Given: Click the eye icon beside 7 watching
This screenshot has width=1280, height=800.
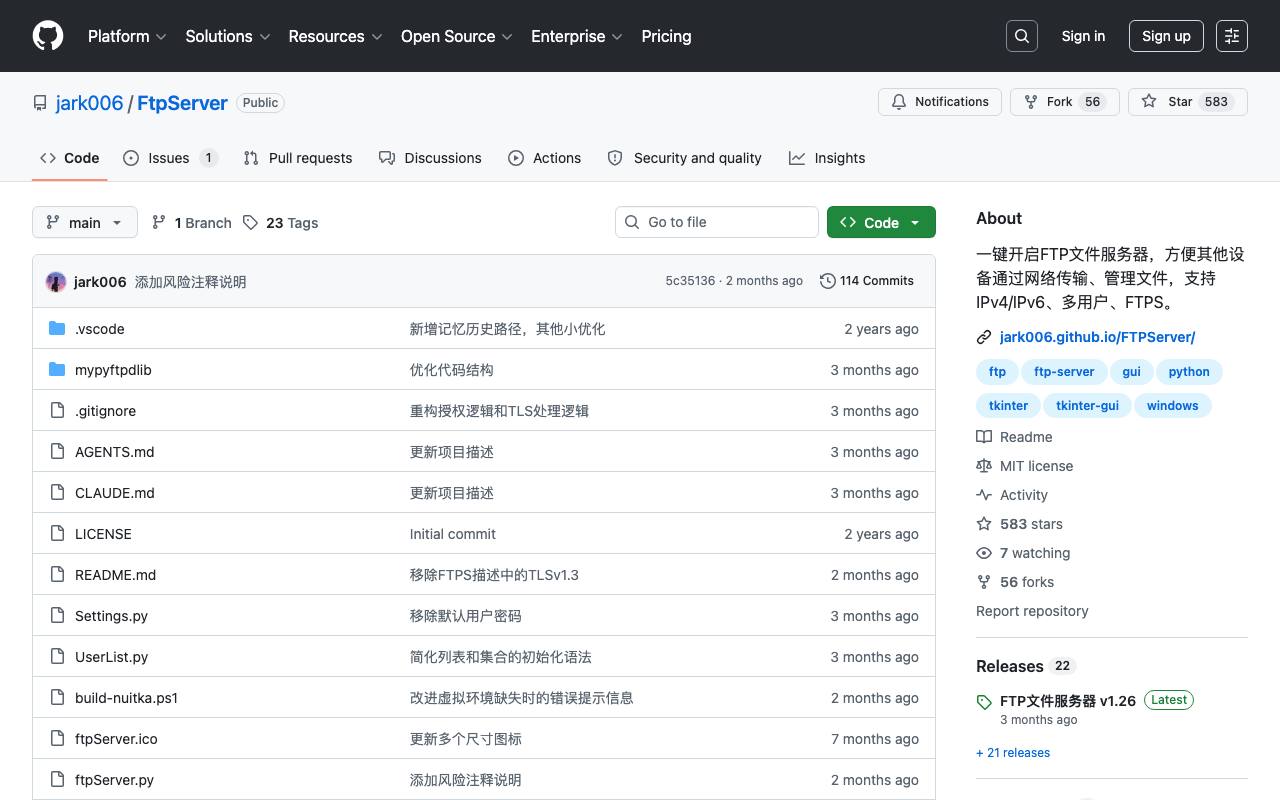Looking at the screenshot, I should (x=984, y=553).
